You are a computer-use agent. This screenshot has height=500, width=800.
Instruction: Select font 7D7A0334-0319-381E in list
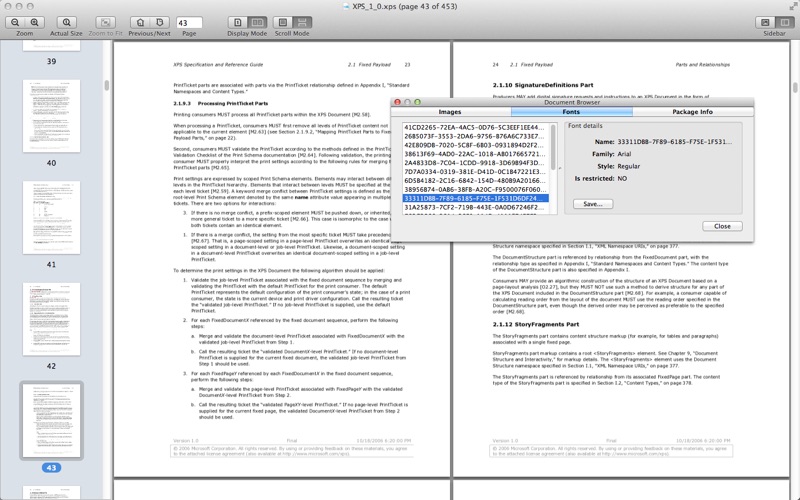[x=476, y=172]
